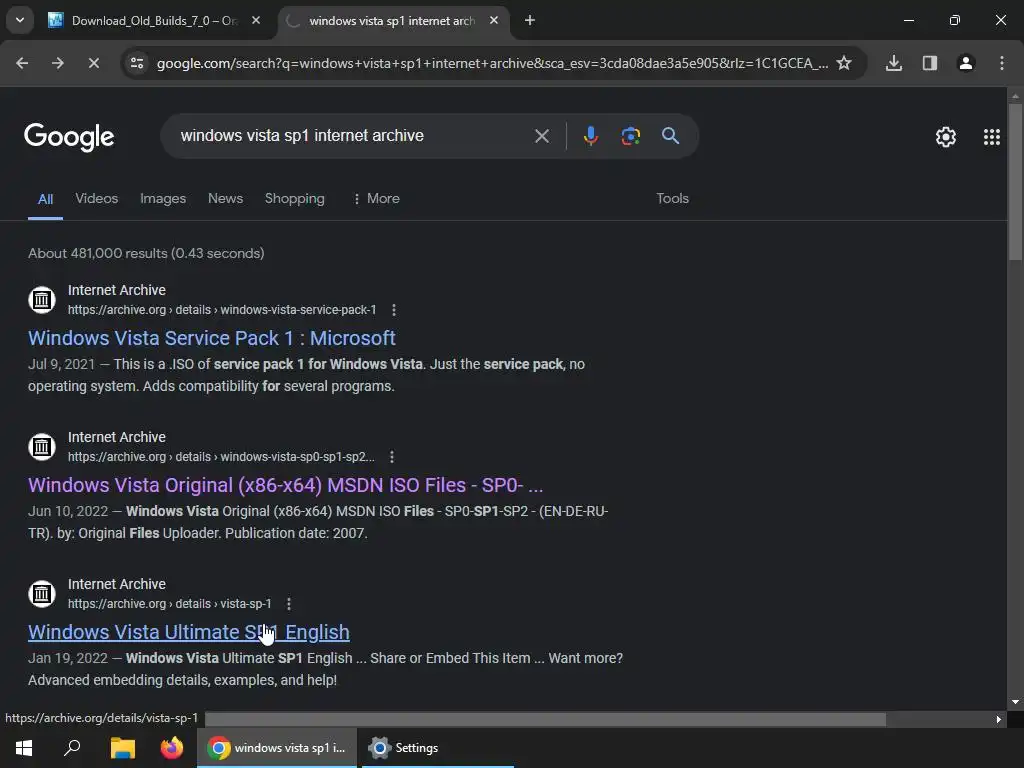Screen dimensions: 1024x768
Task: Open search by image camera icon
Action: [x=630, y=136]
